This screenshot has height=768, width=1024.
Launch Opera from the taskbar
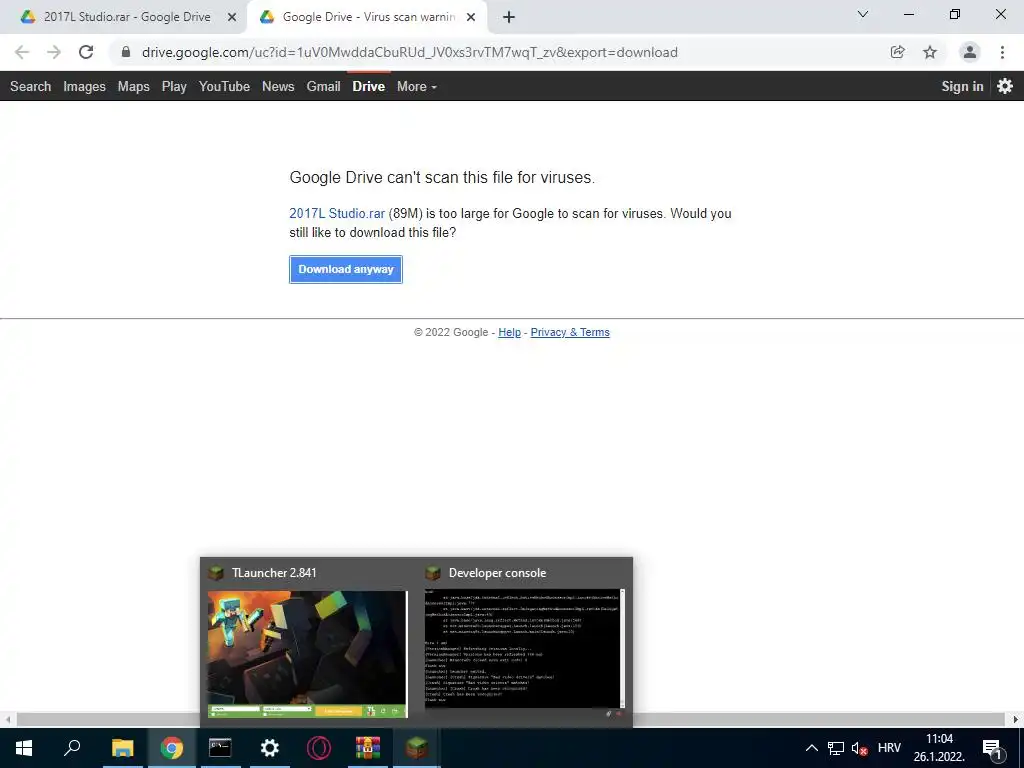pyautogui.click(x=319, y=748)
